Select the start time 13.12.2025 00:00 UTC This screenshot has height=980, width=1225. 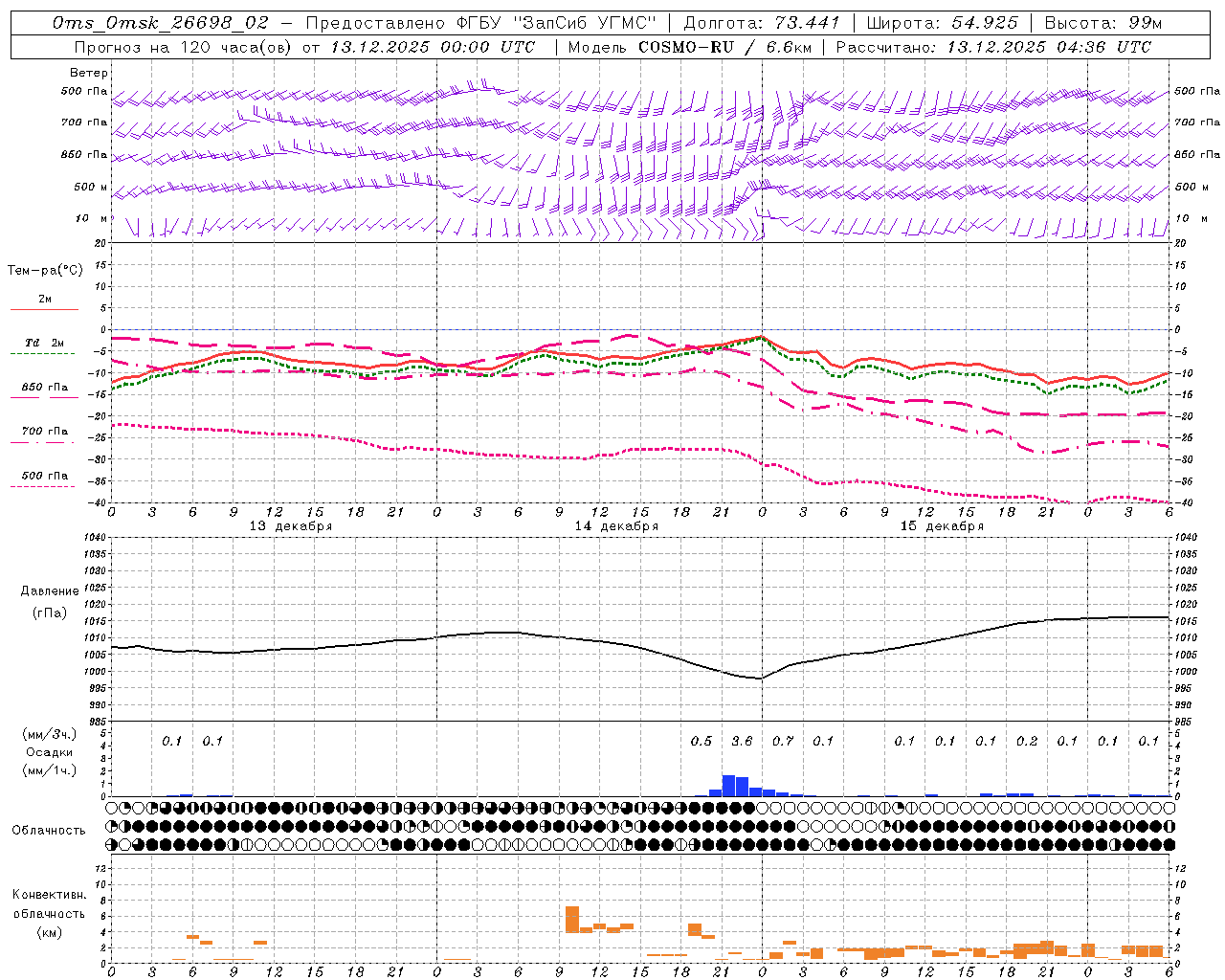tap(433, 46)
